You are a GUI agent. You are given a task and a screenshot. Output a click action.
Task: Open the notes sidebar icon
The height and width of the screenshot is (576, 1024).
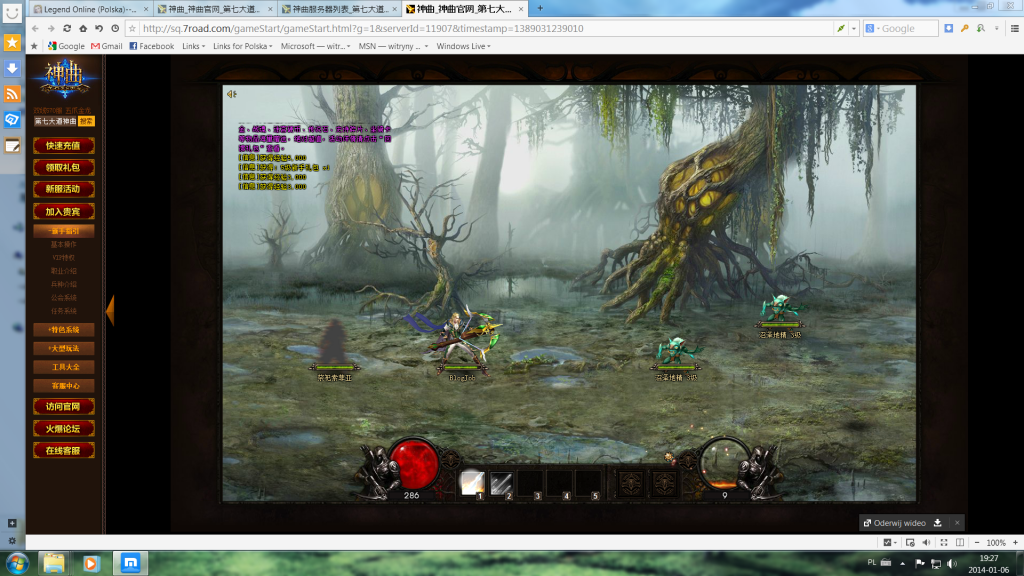click(x=12, y=146)
